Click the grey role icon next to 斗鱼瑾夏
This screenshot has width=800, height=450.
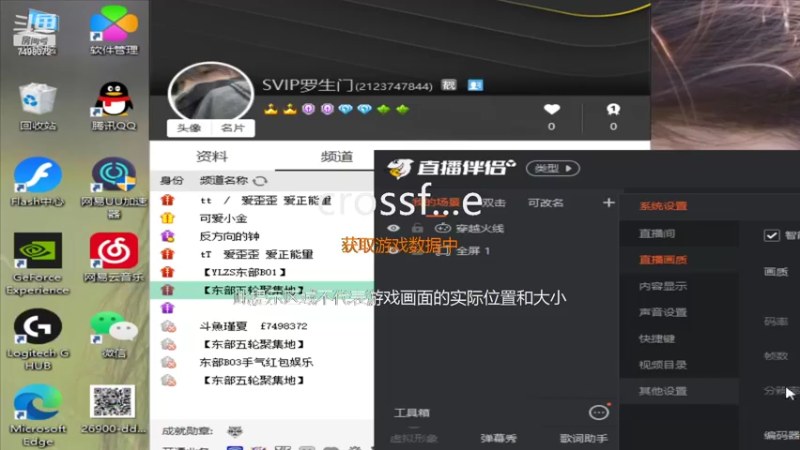168,326
